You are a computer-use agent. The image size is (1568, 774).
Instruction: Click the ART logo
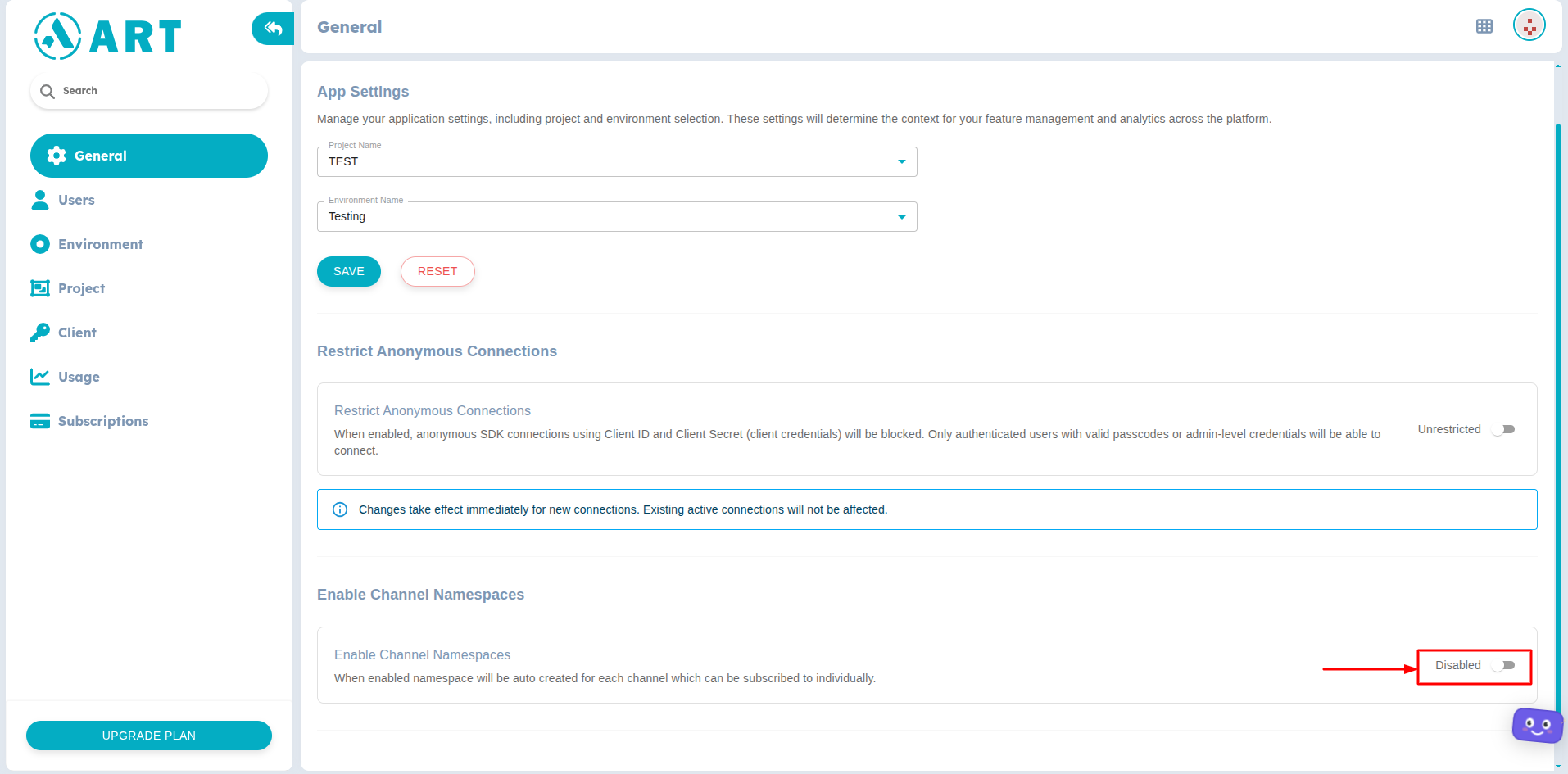(x=107, y=36)
